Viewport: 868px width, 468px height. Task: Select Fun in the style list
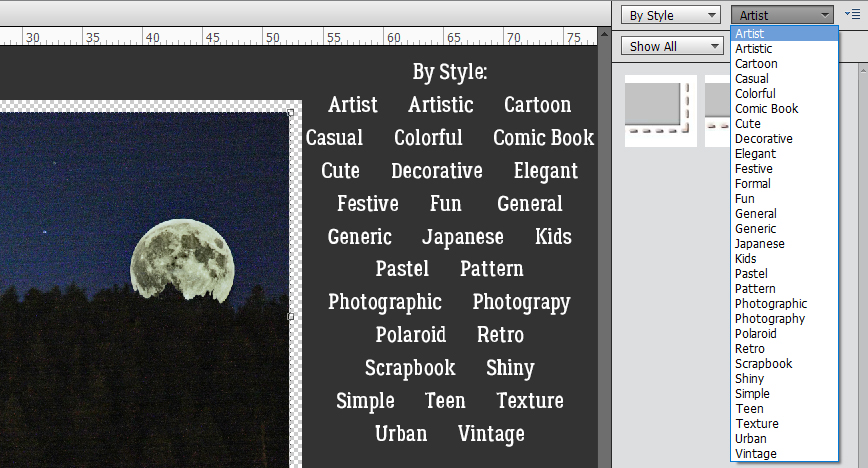[784, 198]
